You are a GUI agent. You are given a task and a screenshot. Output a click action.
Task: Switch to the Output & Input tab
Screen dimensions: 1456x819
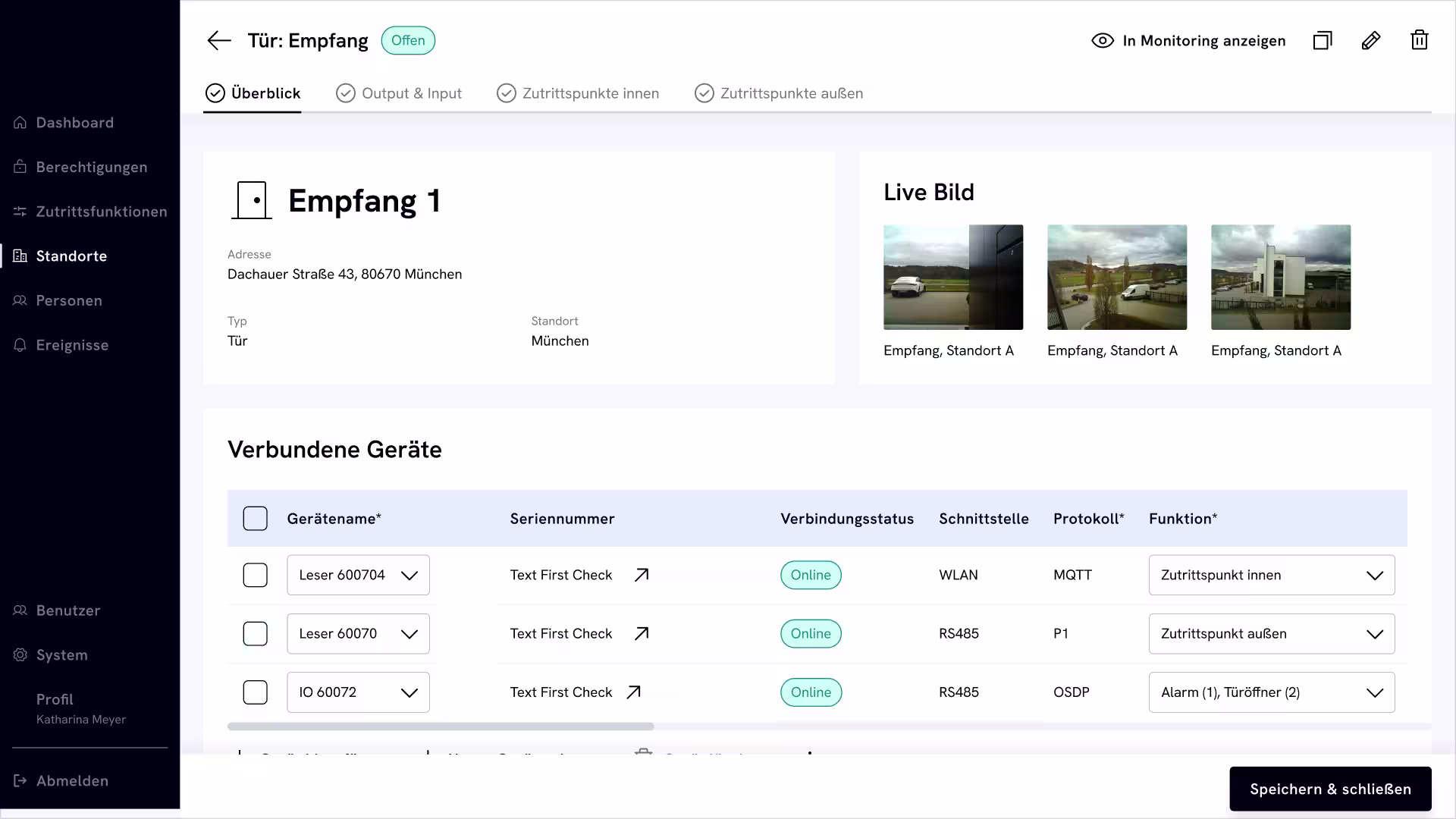coord(399,93)
